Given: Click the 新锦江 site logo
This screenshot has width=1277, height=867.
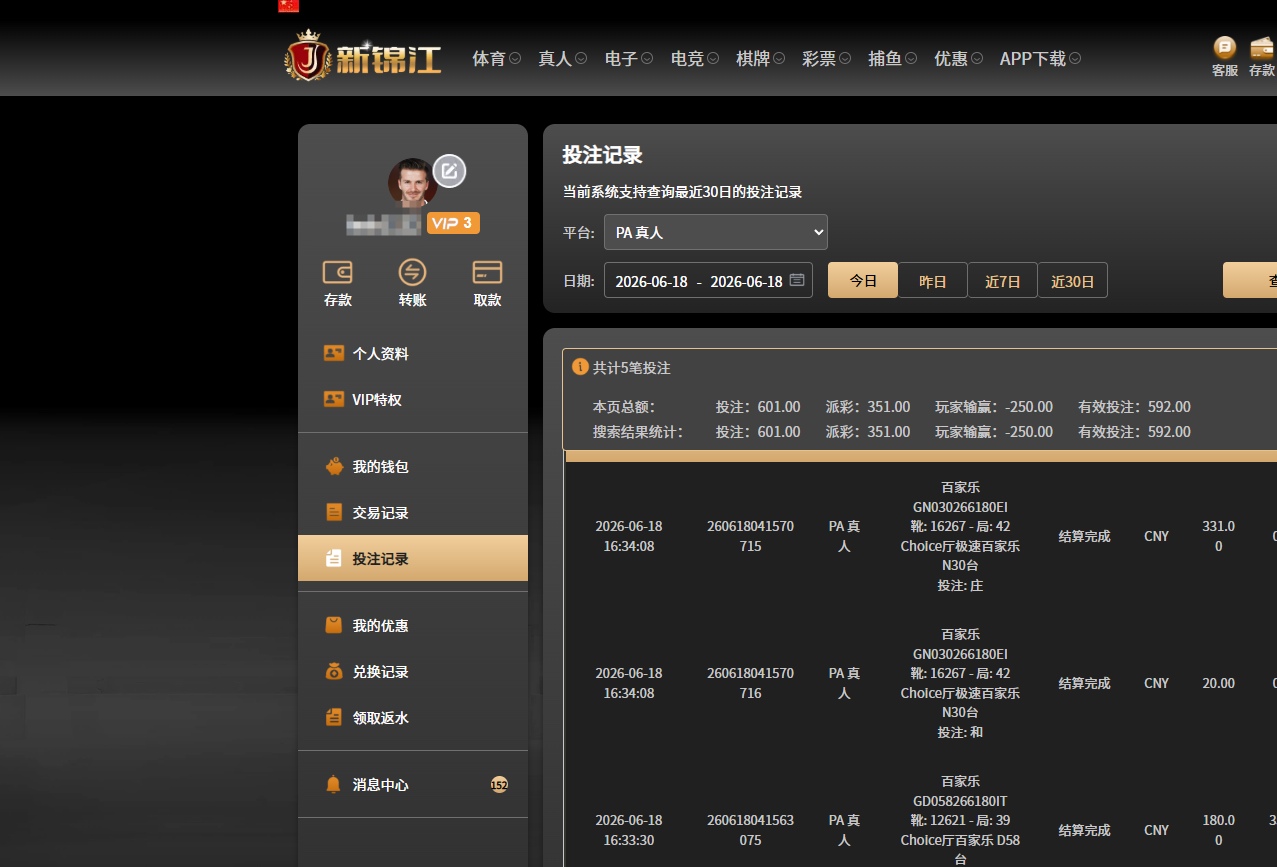Looking at the screenshot, I should point(363,56).
